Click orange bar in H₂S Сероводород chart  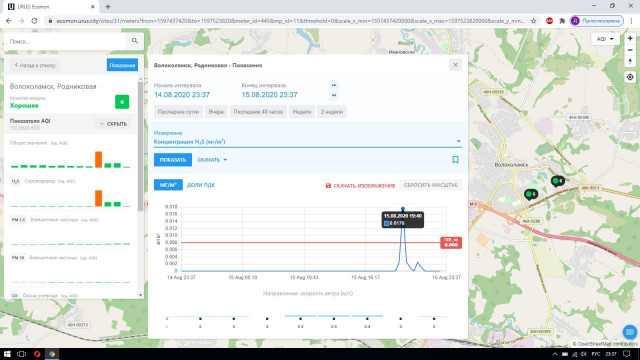(98, 198)
